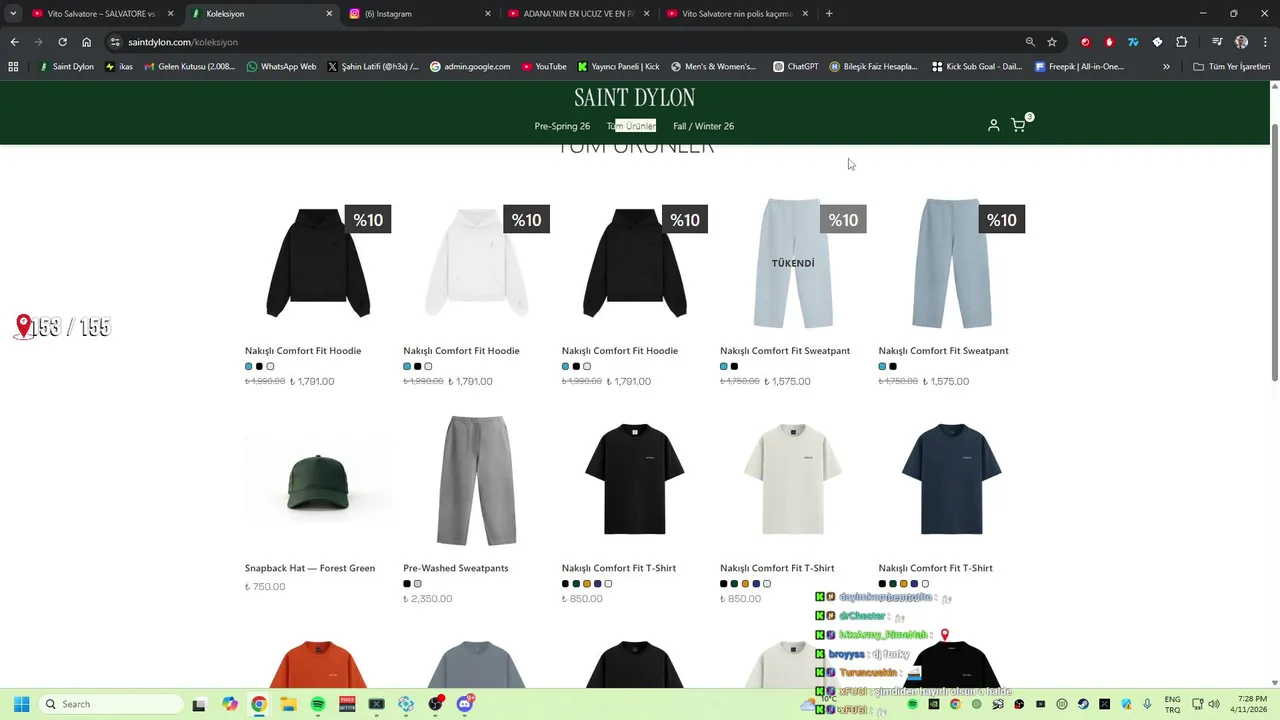
Task: Switch ENG TRQ keyboard language
Action: click(x=1173, y=704)
